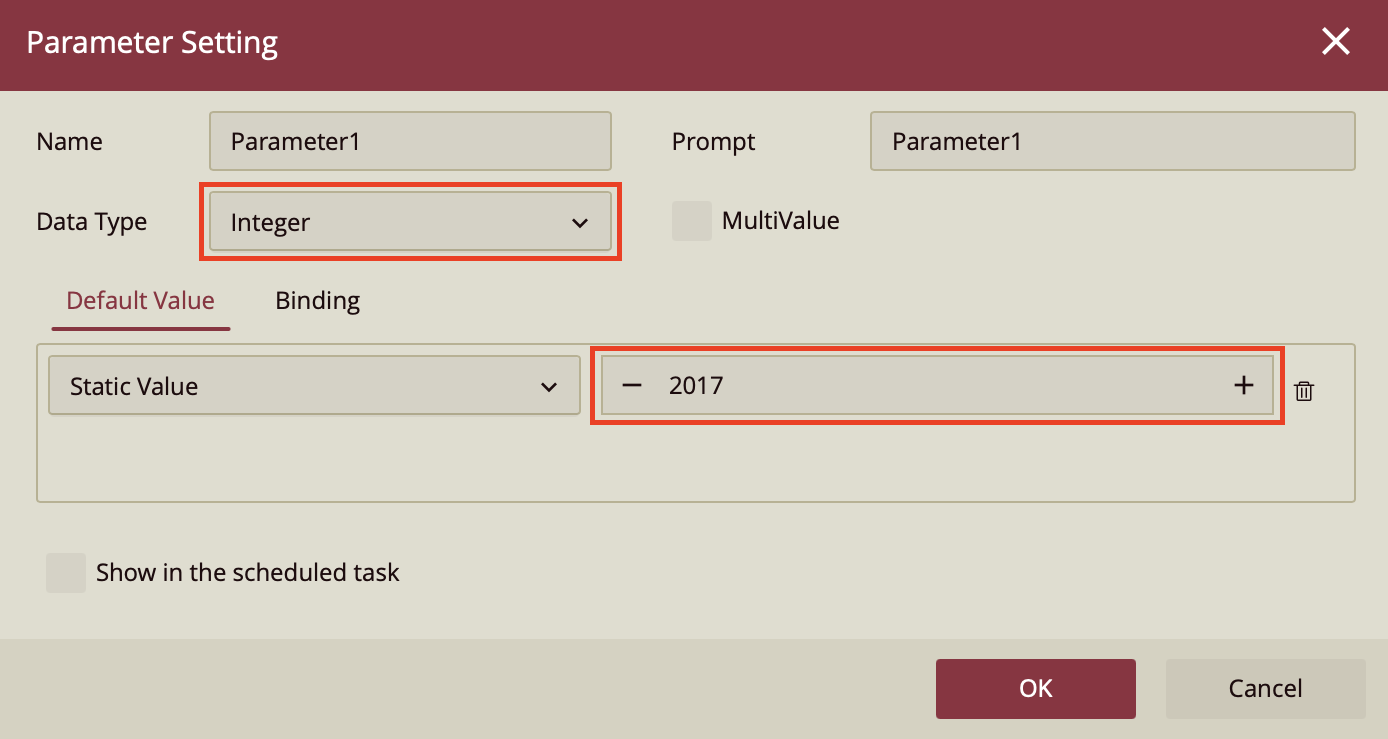
Task: Select the Default Value tab
Action: tap(140, 300)
